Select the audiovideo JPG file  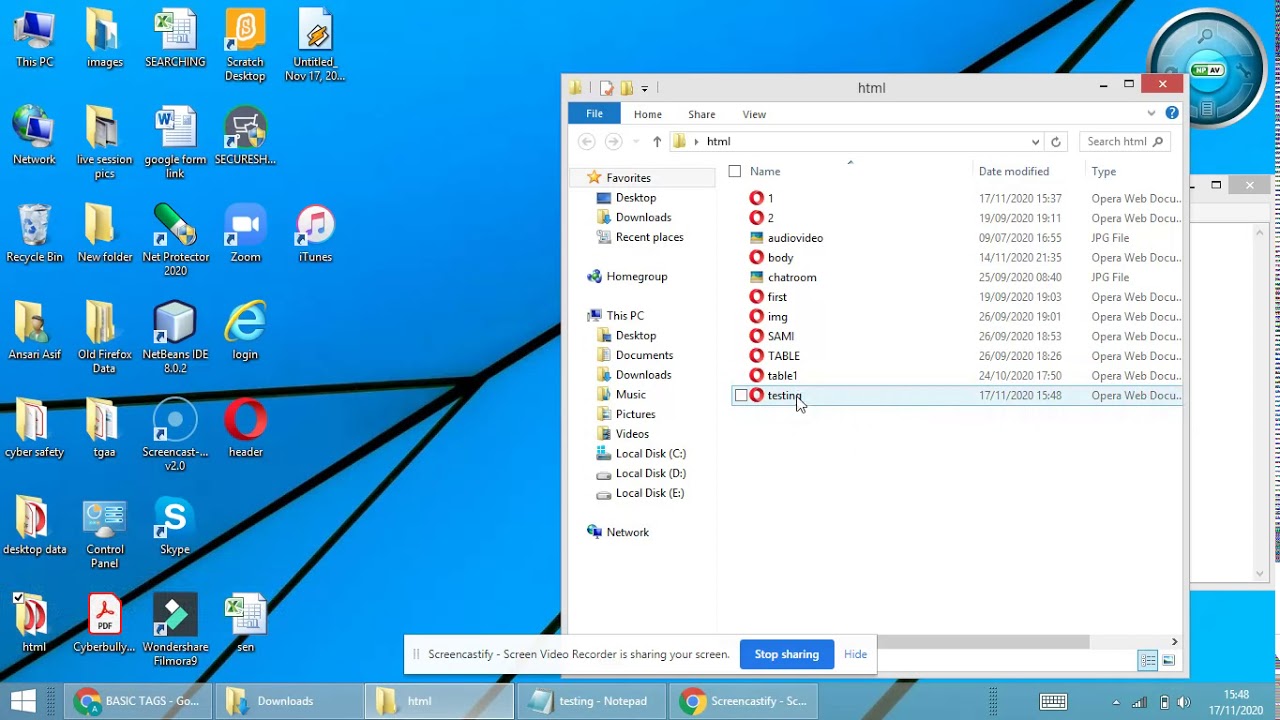tap(795, 238)
